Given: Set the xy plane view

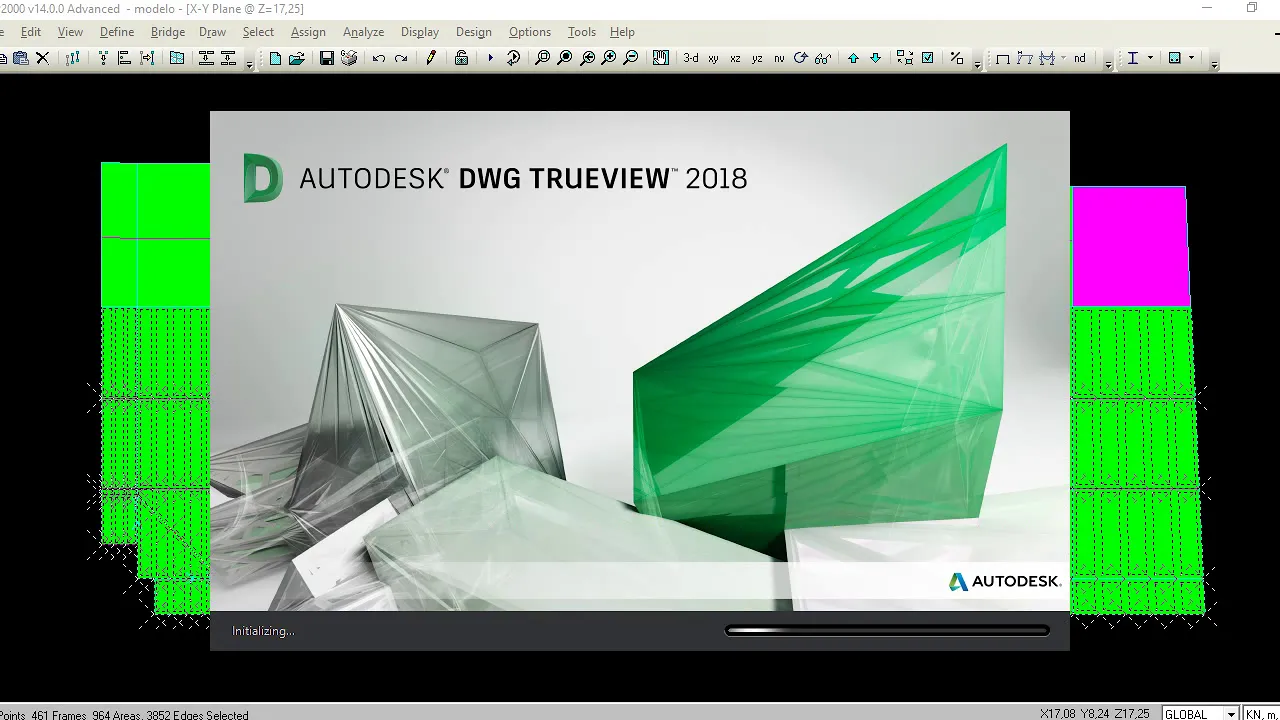Looking at the screenshot, I should 713,58.
